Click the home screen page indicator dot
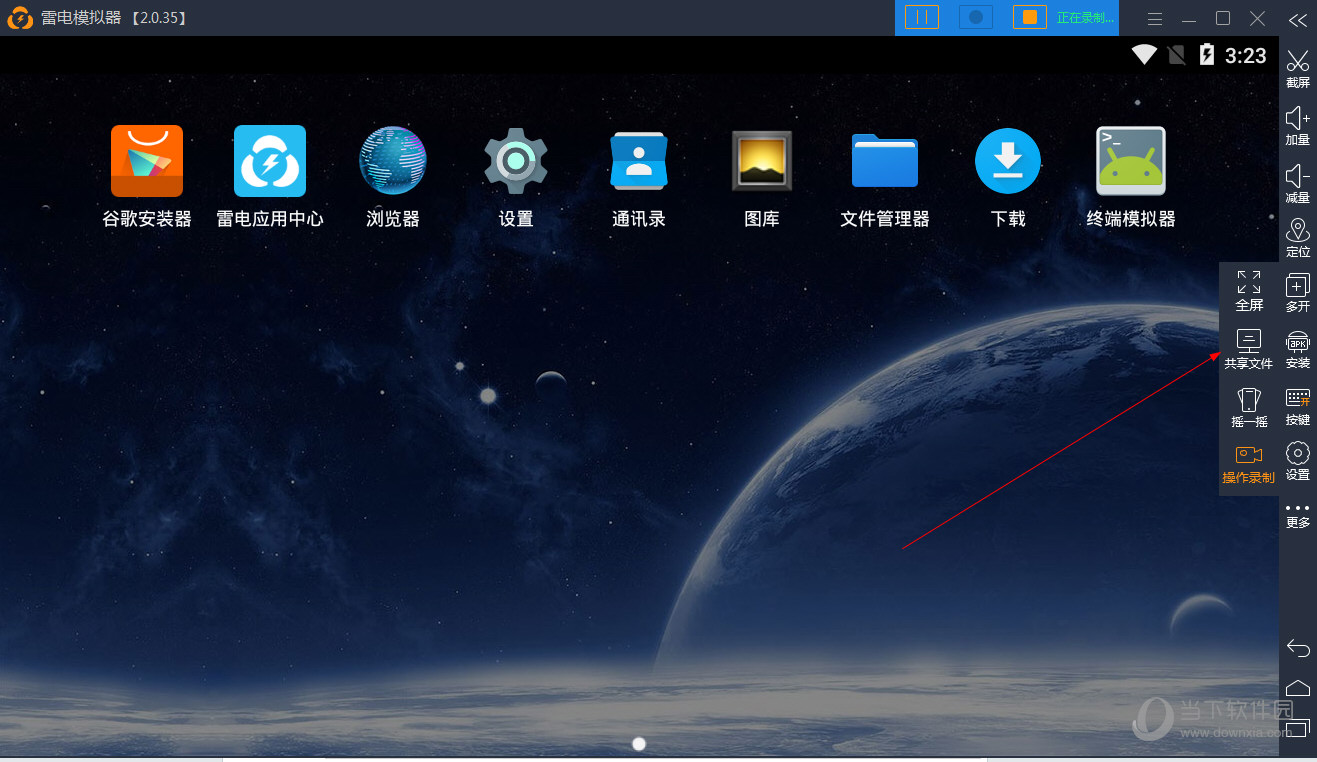The width and height of the screenshot is (1317, 762). tap(640, 743)
